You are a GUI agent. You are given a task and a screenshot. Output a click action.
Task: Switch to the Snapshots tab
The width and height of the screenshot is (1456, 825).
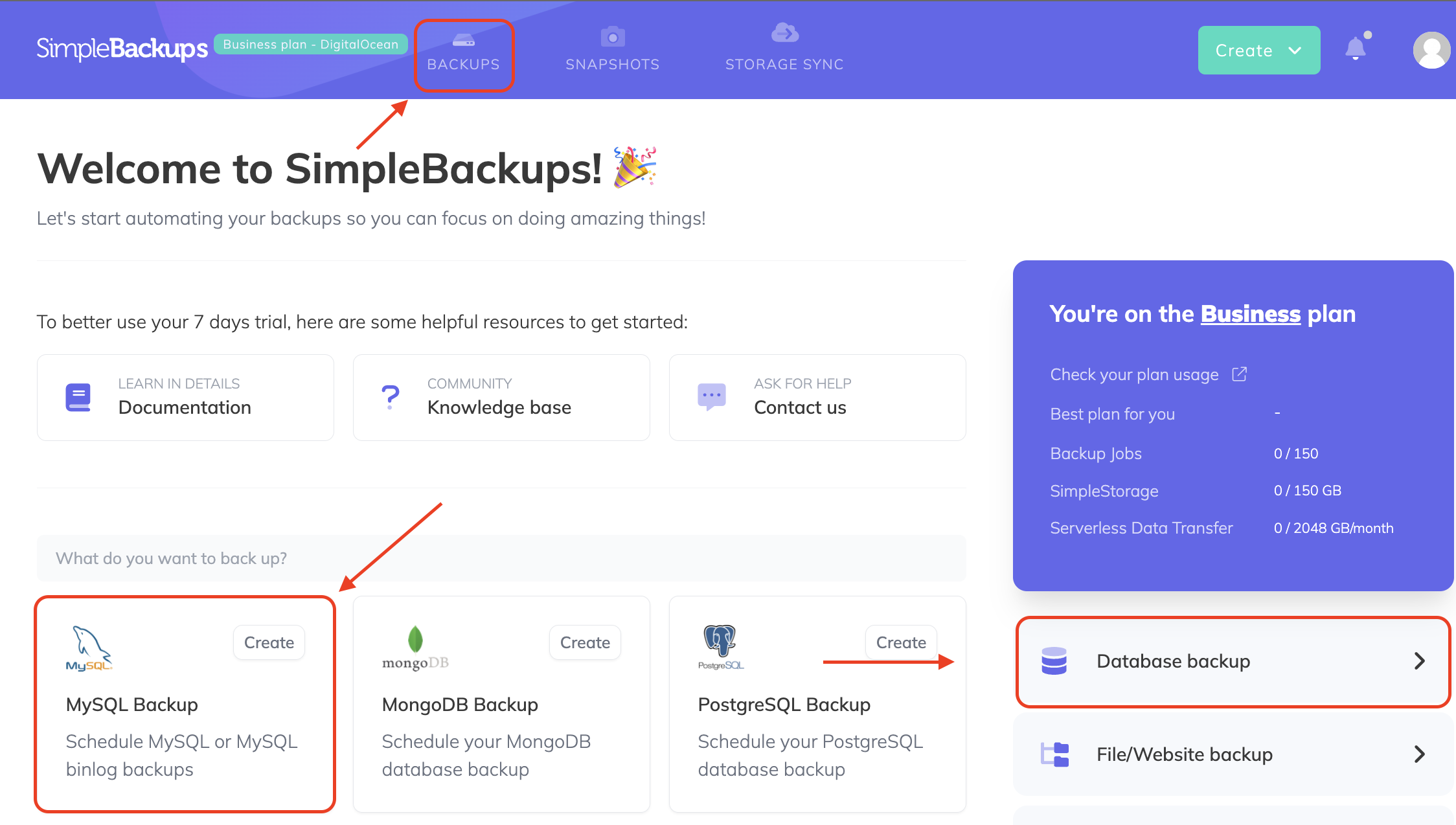(612, 51)
